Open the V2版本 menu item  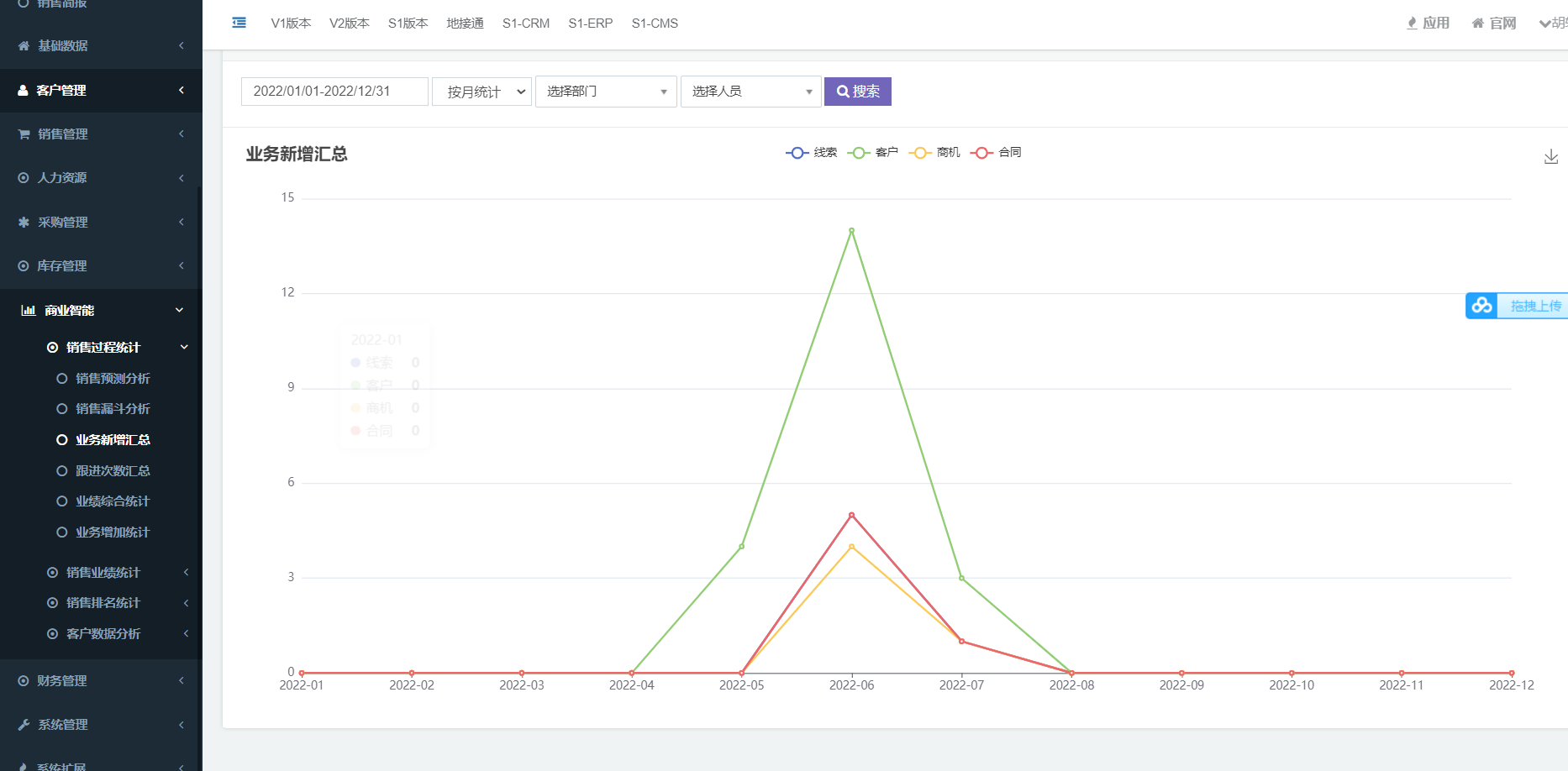(349, 24)
